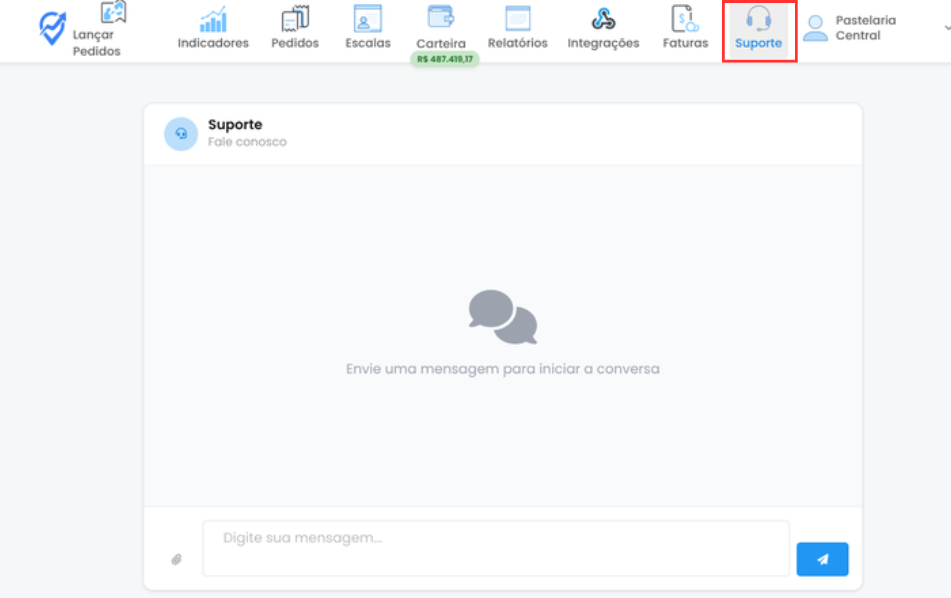Open Relatórios via its report icon
This screenshot has height=598, width=951.
(517, 20)
